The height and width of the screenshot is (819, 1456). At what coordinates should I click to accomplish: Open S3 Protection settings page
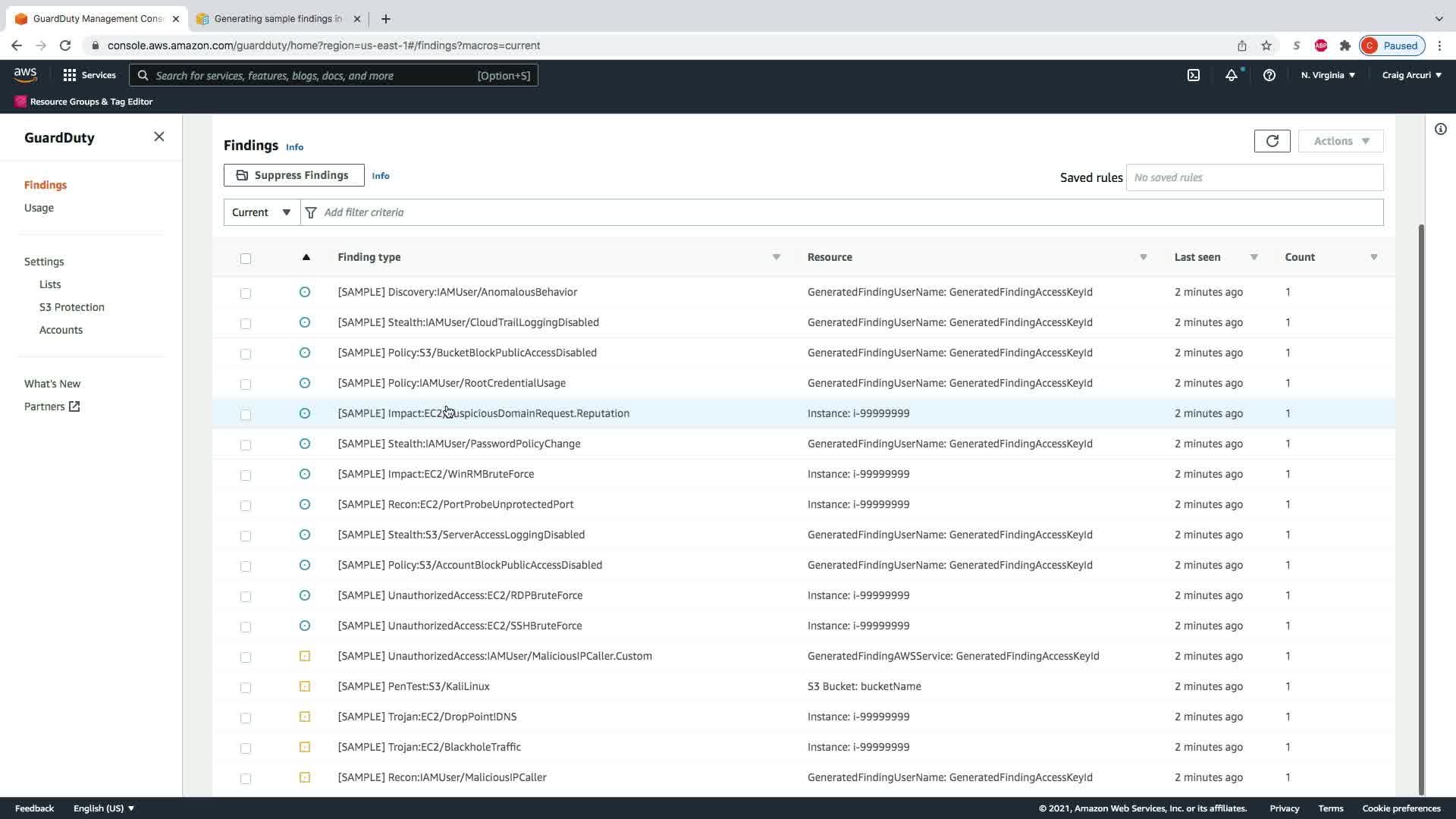pyautogui.click(x=72, y=307)
